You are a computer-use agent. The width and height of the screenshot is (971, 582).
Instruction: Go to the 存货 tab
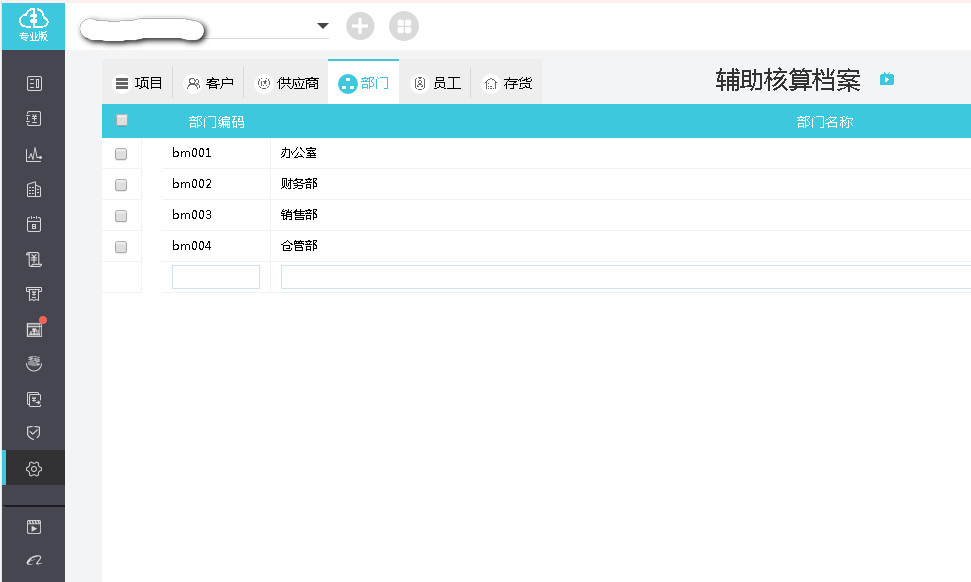pyautogui.click(x=507, y=84)
